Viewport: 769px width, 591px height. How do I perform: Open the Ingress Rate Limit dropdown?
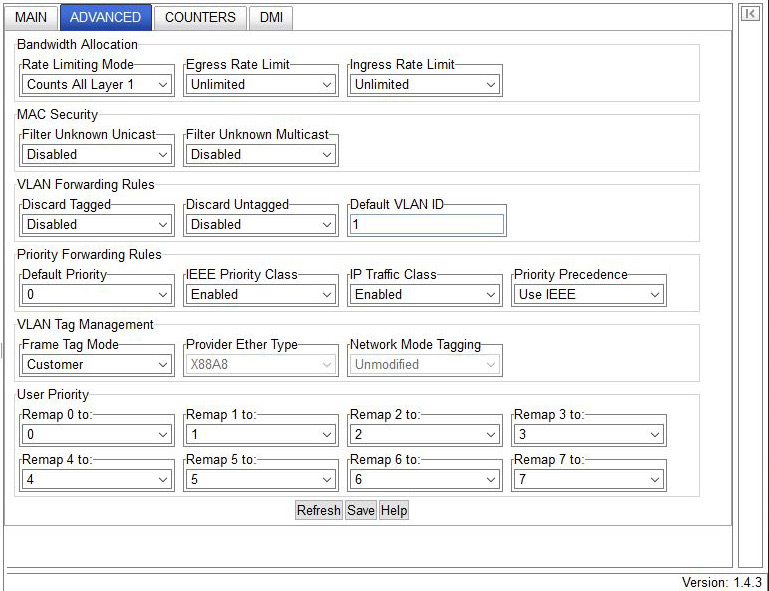coord(425,85)
